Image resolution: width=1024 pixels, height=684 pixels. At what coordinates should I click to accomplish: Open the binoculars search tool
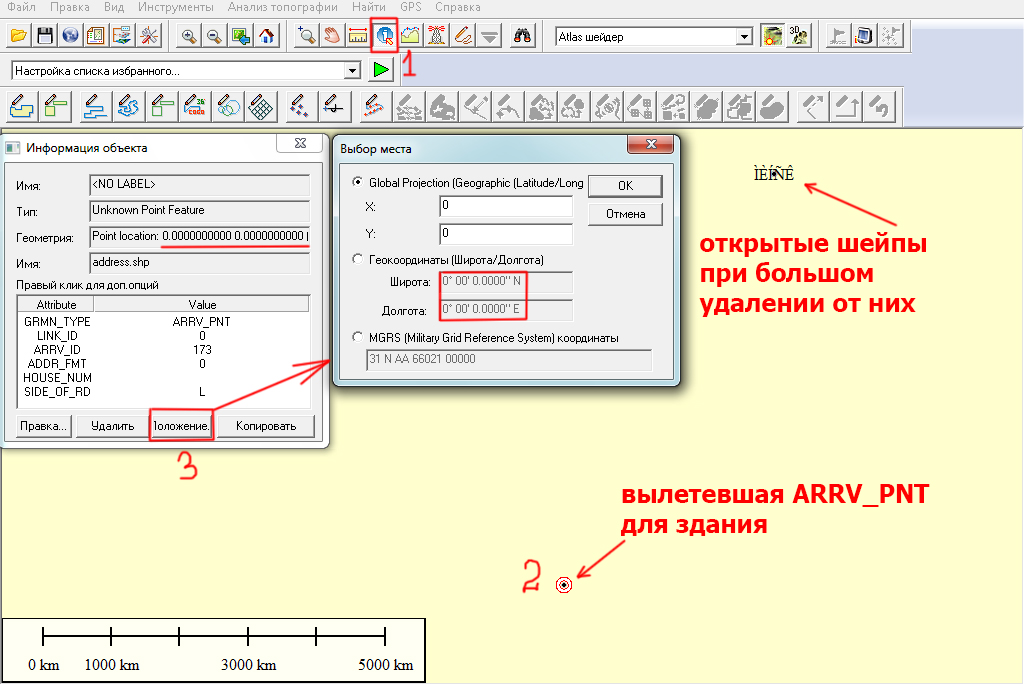(521, 36)
